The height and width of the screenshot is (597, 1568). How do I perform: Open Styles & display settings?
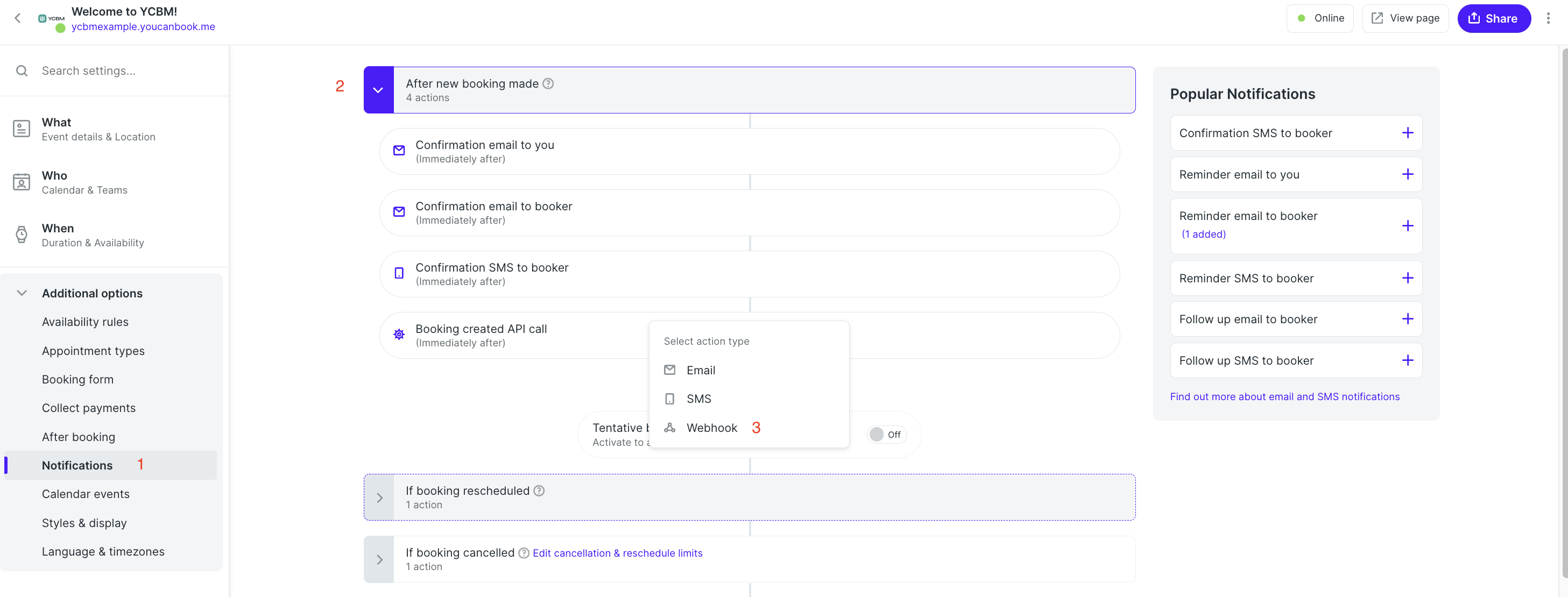(84, 523)
